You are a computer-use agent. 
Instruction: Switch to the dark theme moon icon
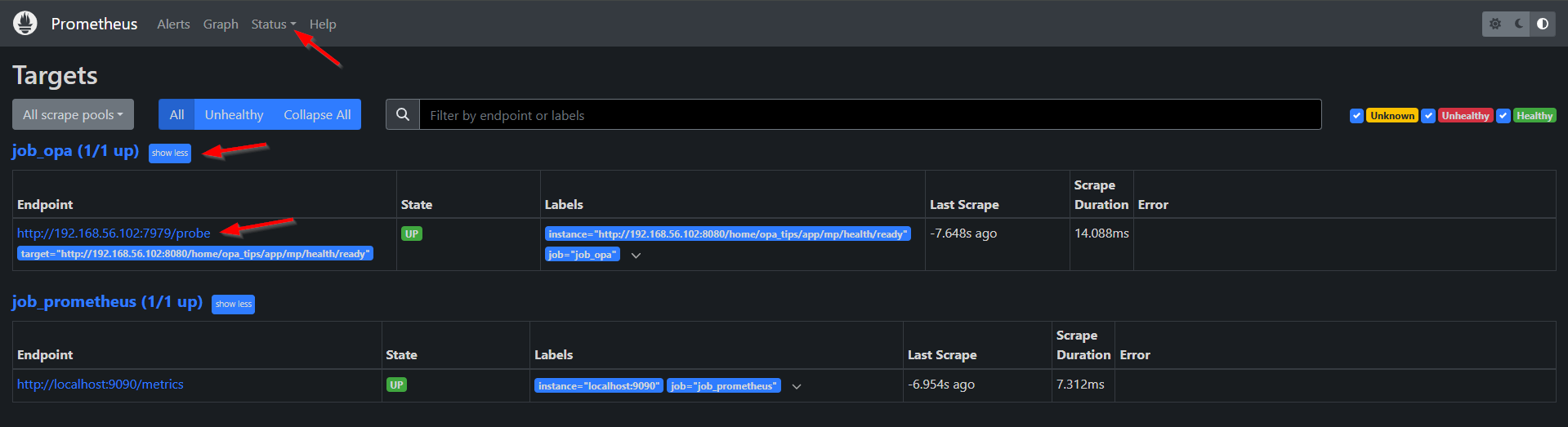coord(1519,24)
